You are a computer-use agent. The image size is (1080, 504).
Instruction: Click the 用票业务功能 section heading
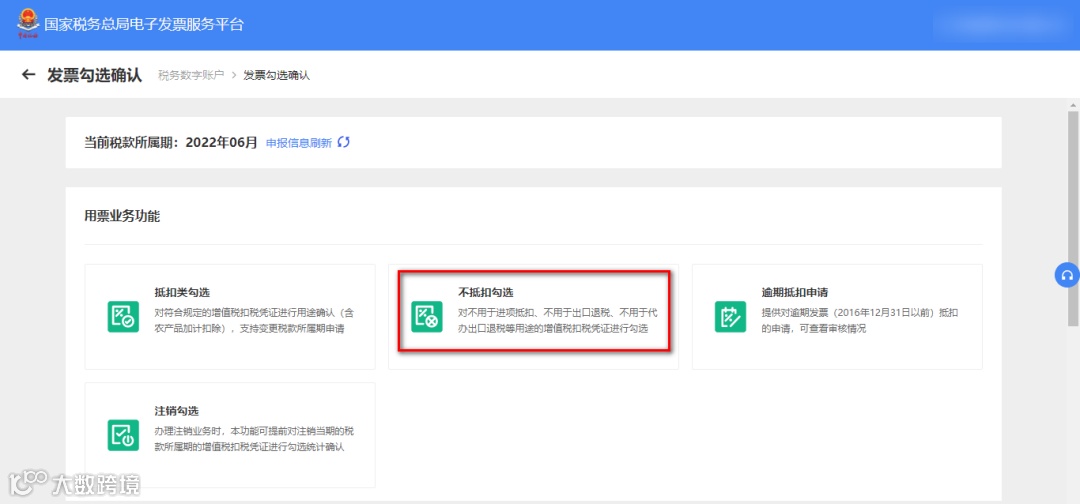(x=122, y=216)
